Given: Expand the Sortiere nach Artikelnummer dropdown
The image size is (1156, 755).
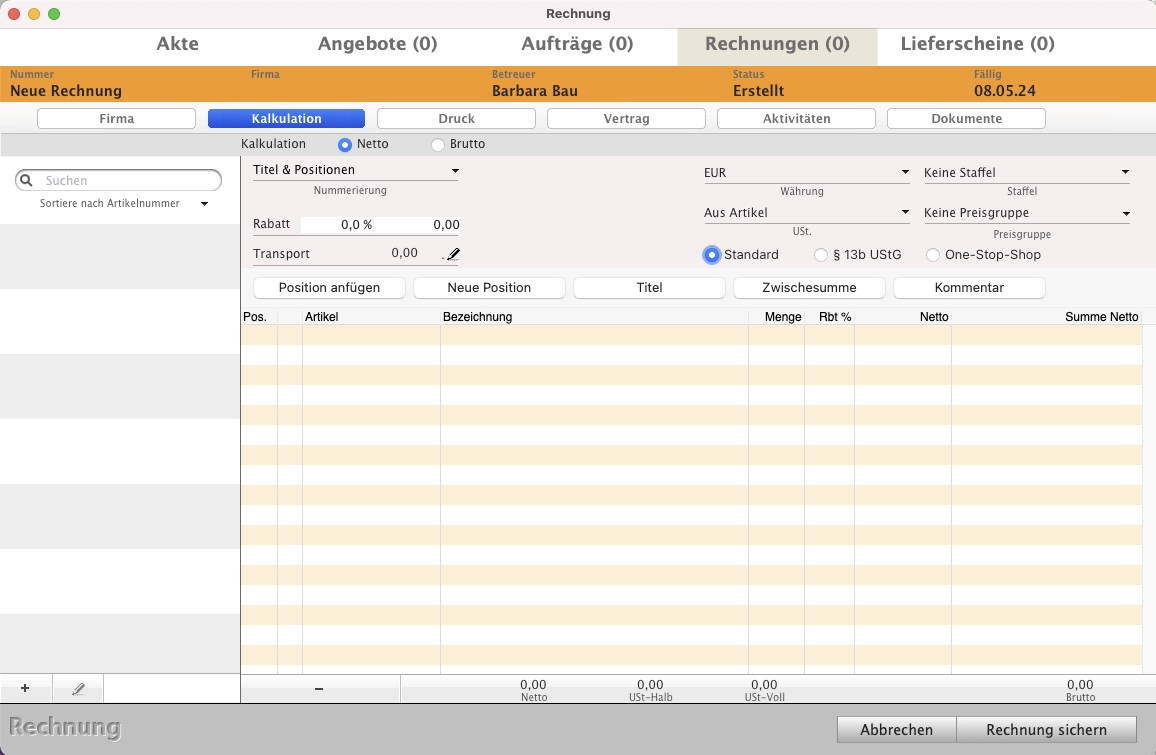Looking at the screenshot, I should (204, 204).
